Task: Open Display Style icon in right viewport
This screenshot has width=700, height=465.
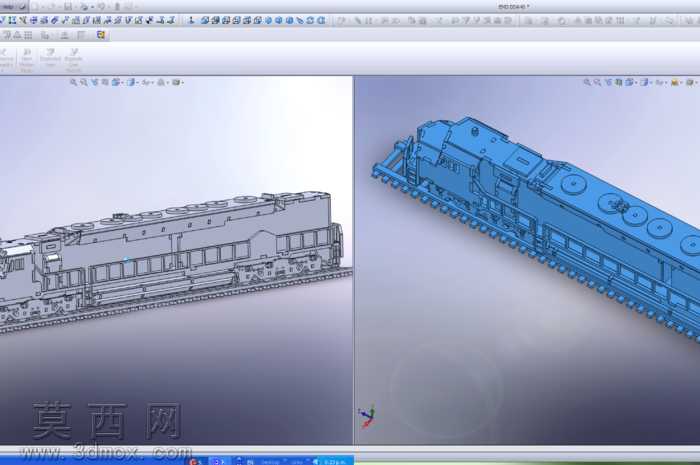Action: 644,83
